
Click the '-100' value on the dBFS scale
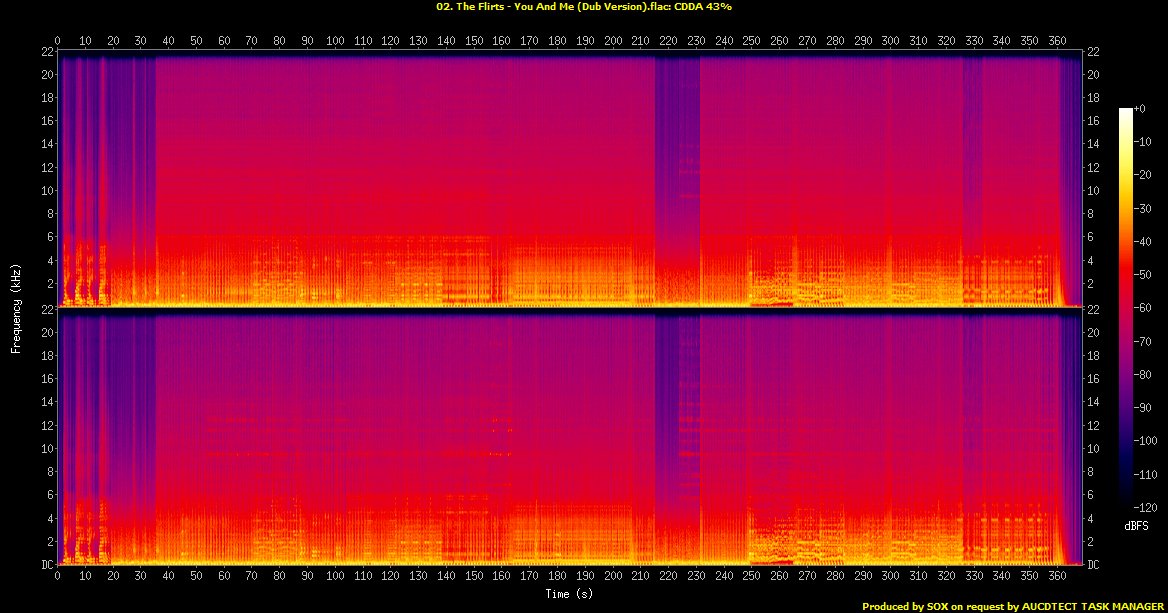pos(1146,441)
